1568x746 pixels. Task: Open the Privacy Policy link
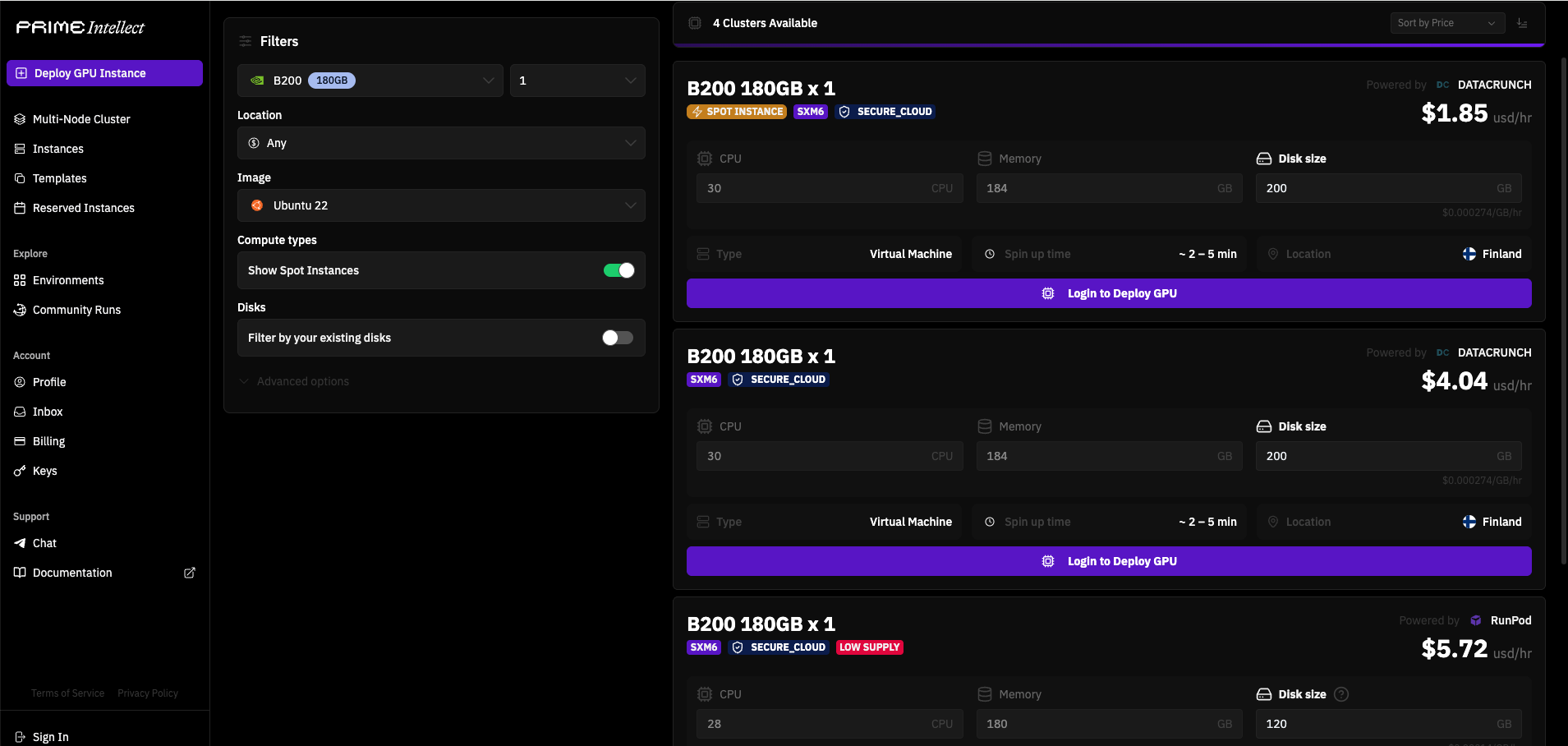147,693
